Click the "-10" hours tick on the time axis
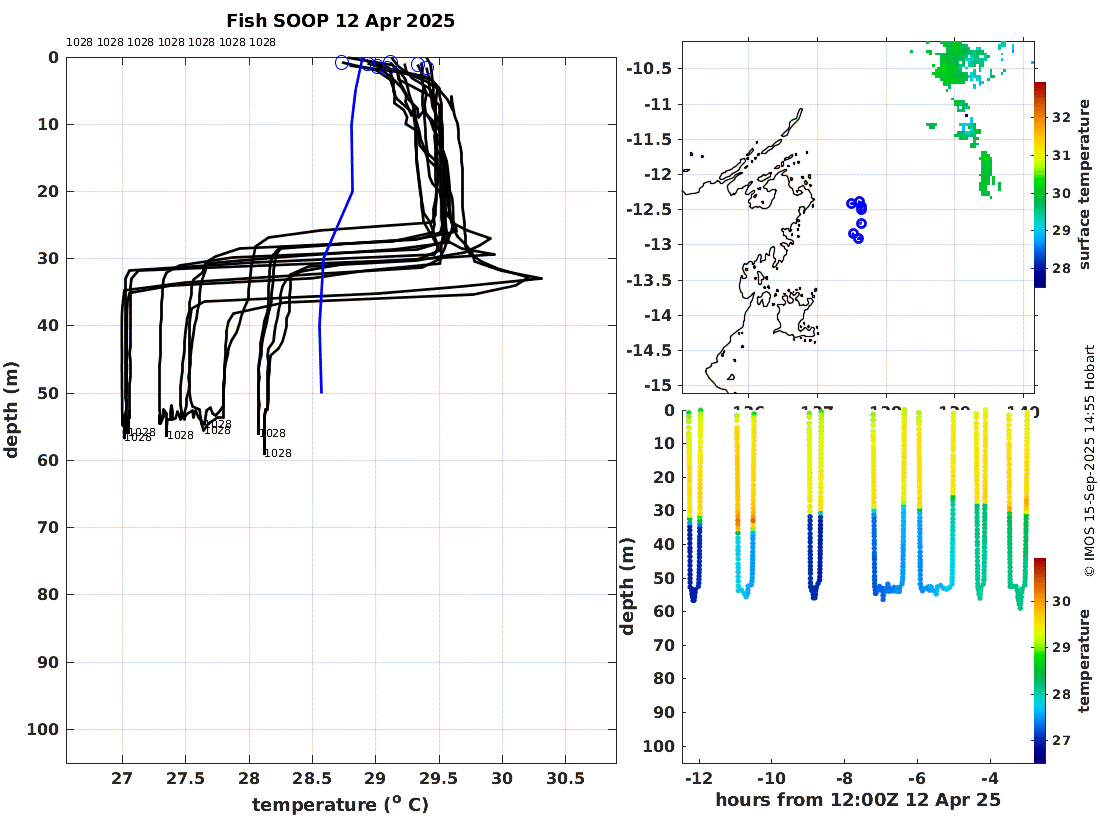This screenshot has width=1100, height=820. (x=771, y=778)
